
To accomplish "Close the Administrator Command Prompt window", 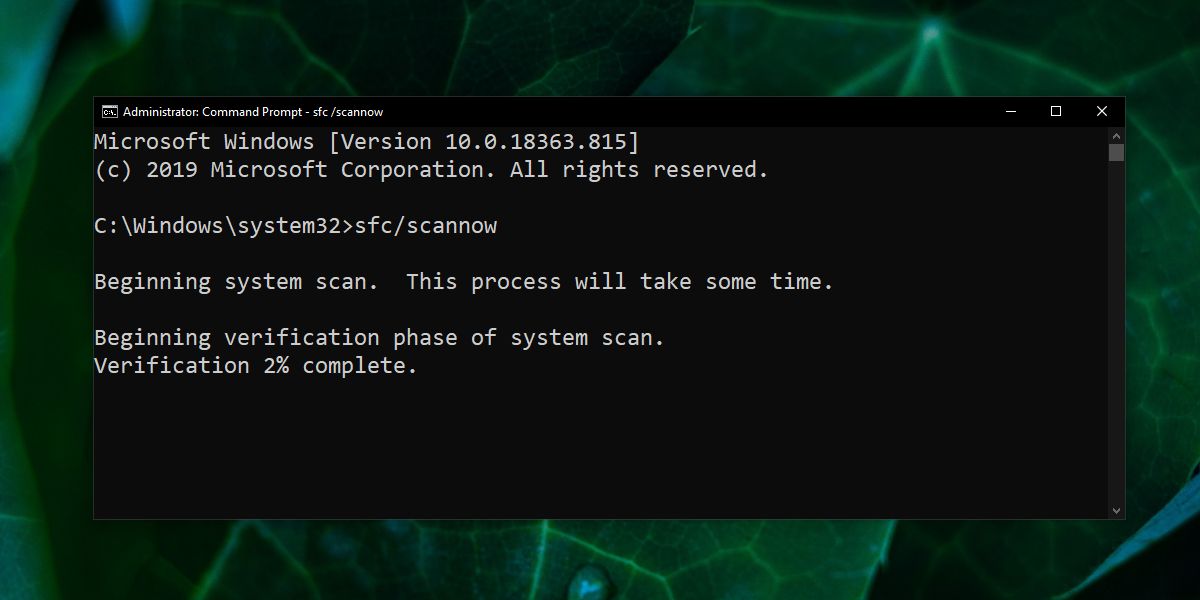I will [1102, 112].
